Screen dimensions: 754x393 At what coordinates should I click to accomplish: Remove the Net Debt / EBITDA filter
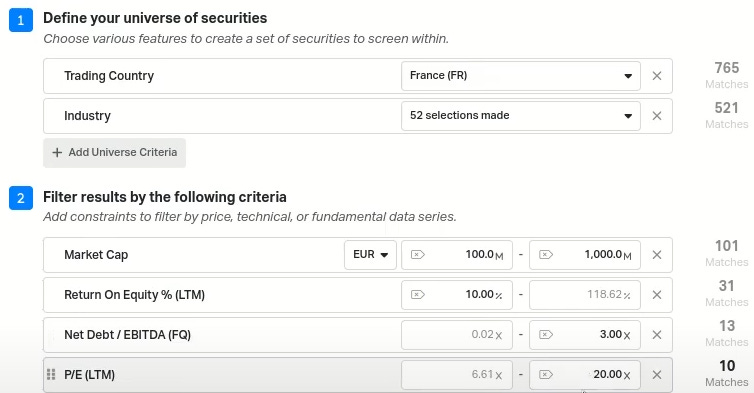coord(657,335)
